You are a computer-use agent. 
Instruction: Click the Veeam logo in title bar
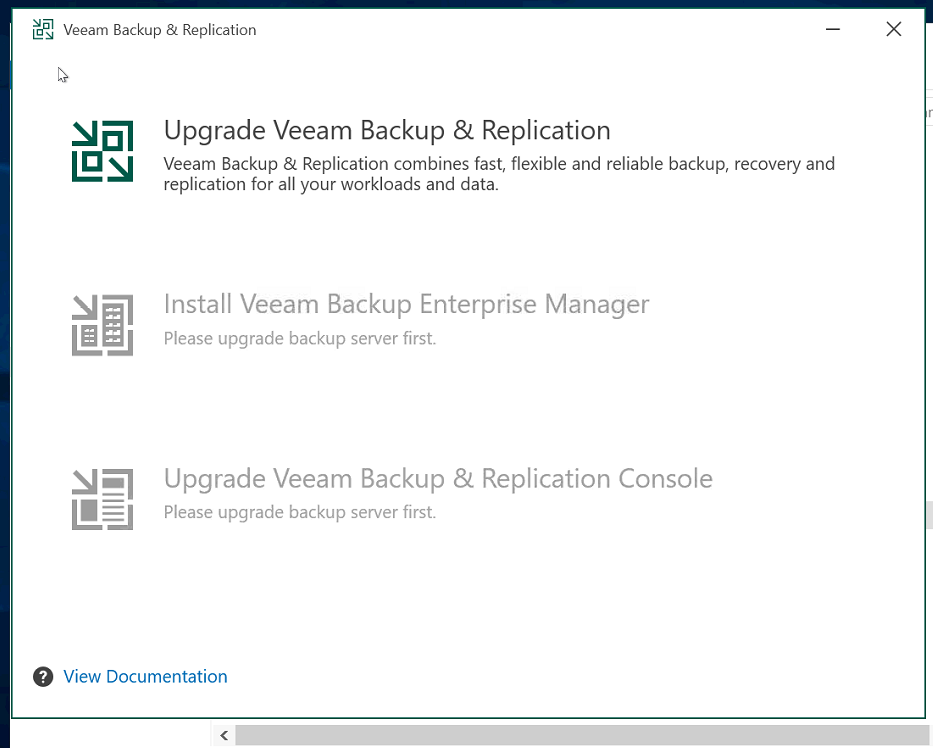coord(43,29)
